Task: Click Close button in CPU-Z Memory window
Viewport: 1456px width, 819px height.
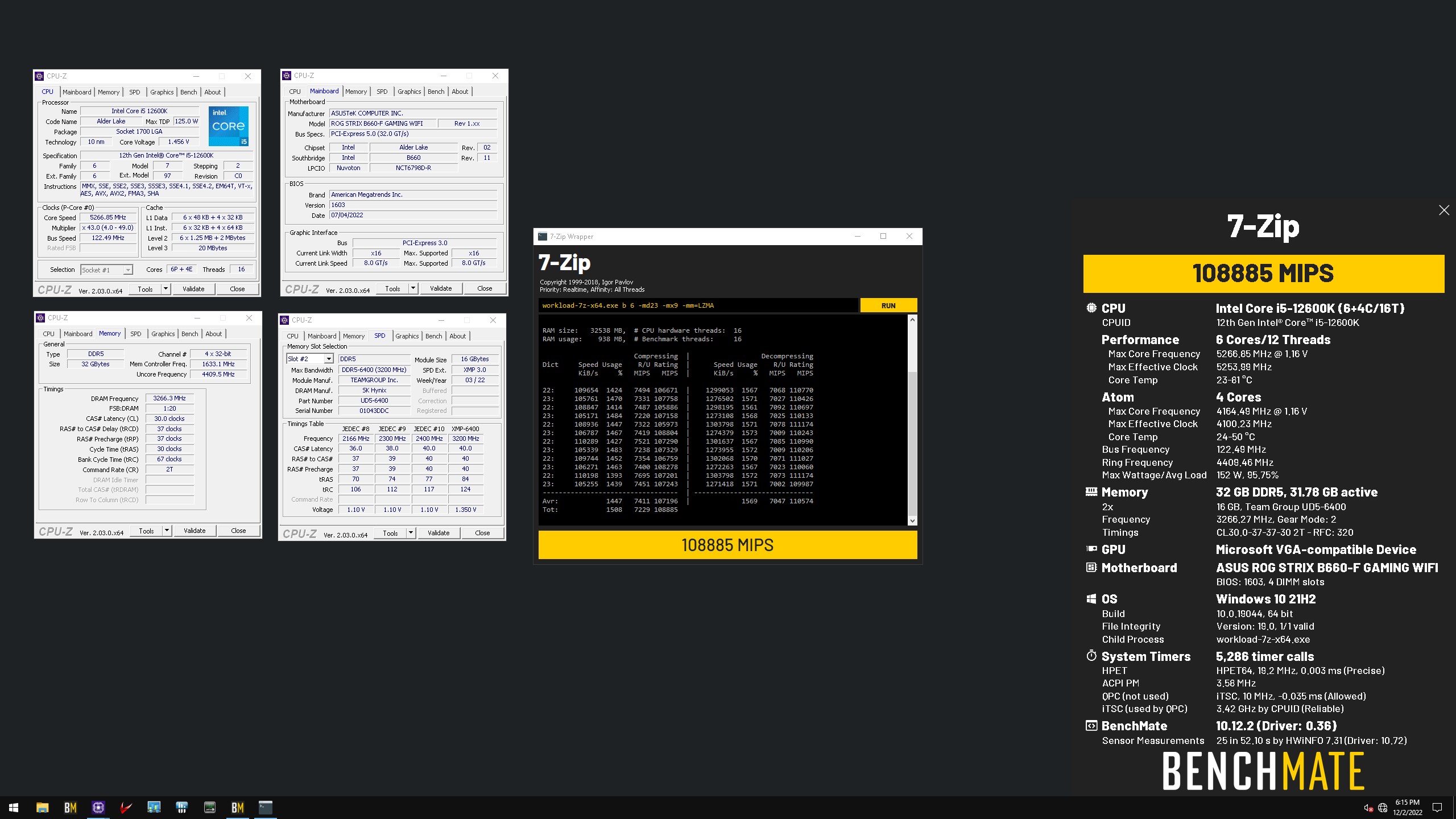Action: coord(238,531)
